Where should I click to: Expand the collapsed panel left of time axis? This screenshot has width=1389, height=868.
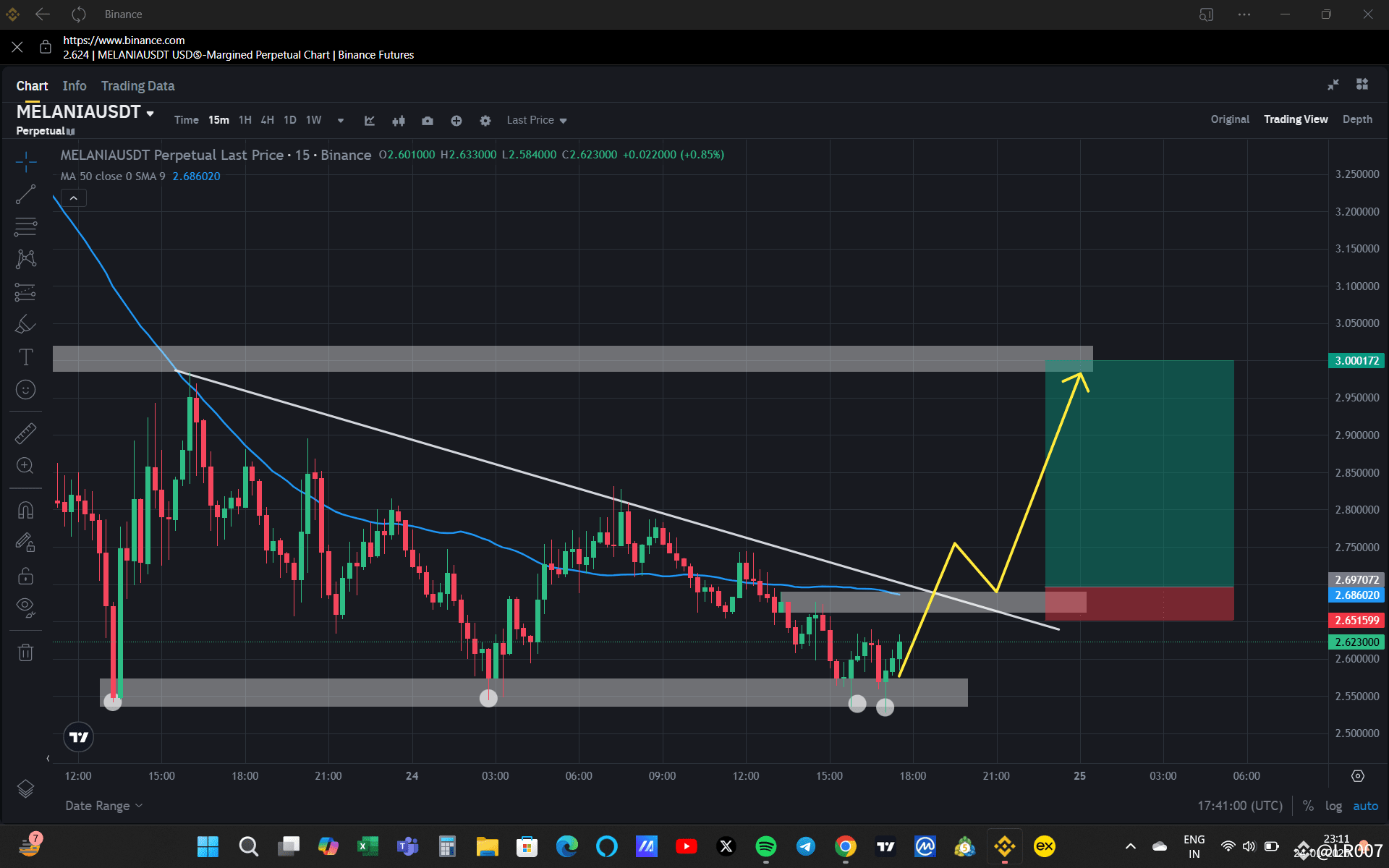48,759
